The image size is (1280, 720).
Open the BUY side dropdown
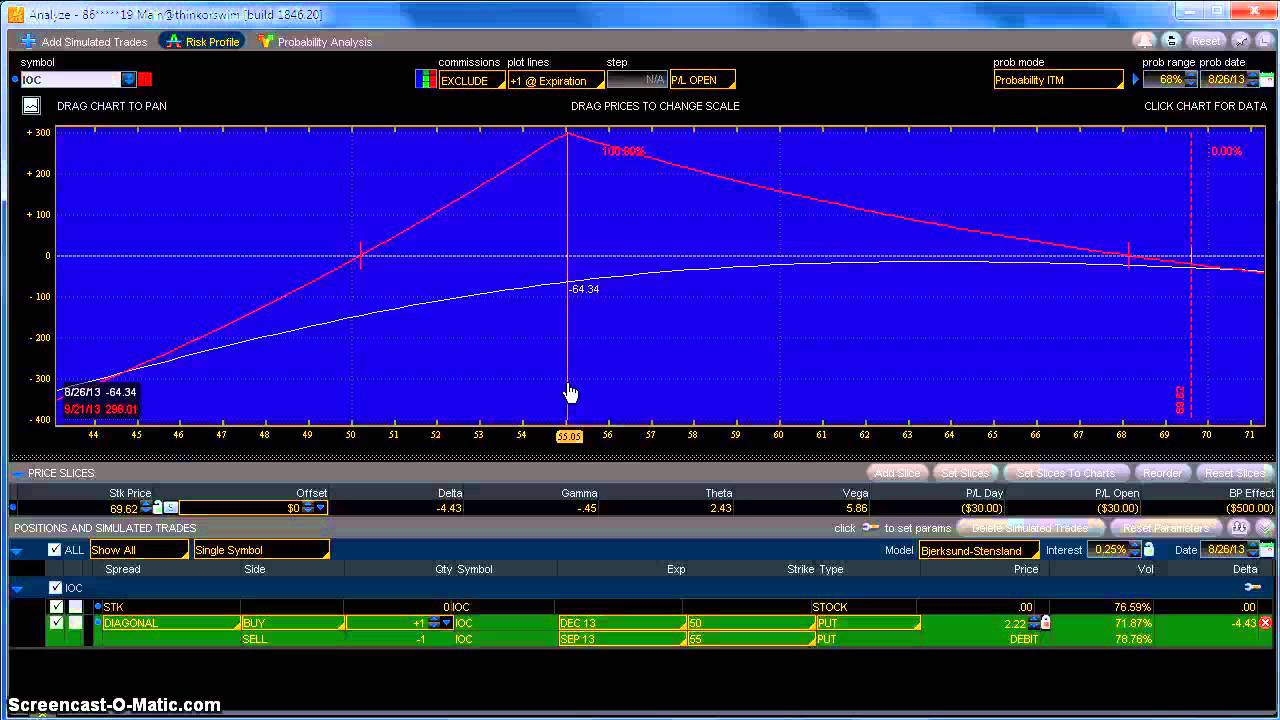click(291, 623)
